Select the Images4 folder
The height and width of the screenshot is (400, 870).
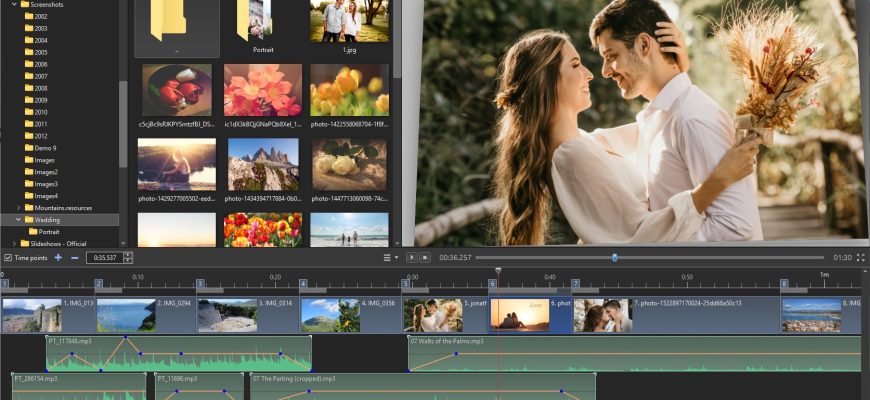click(x=41, y=196)
